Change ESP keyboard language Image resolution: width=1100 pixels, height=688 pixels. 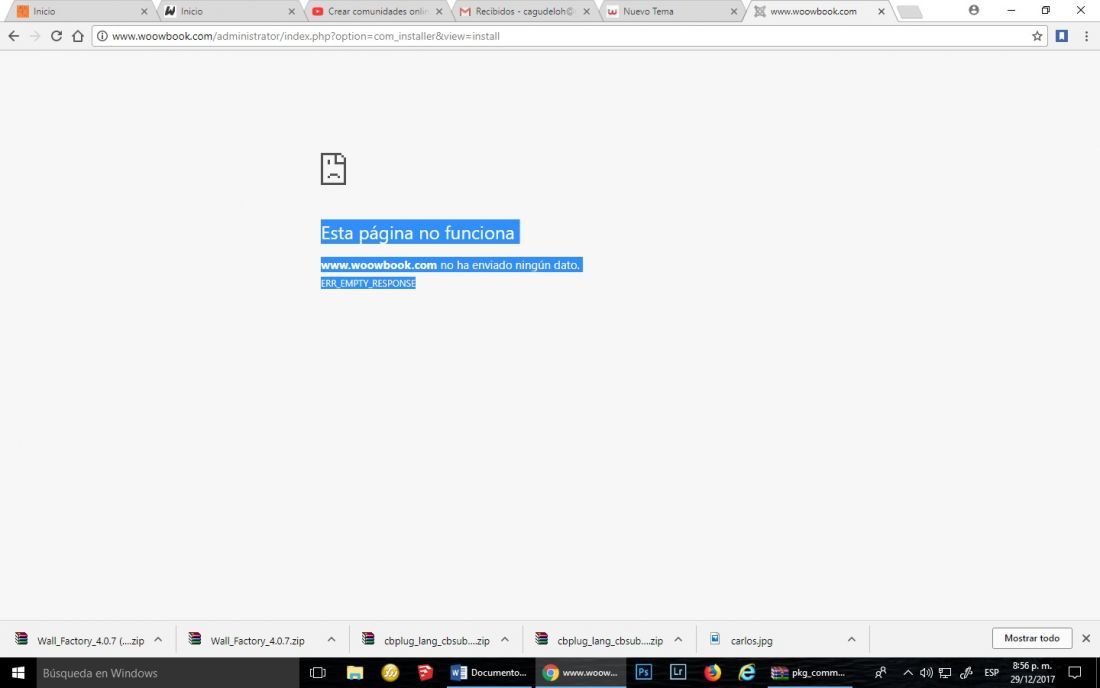(991, 673)
